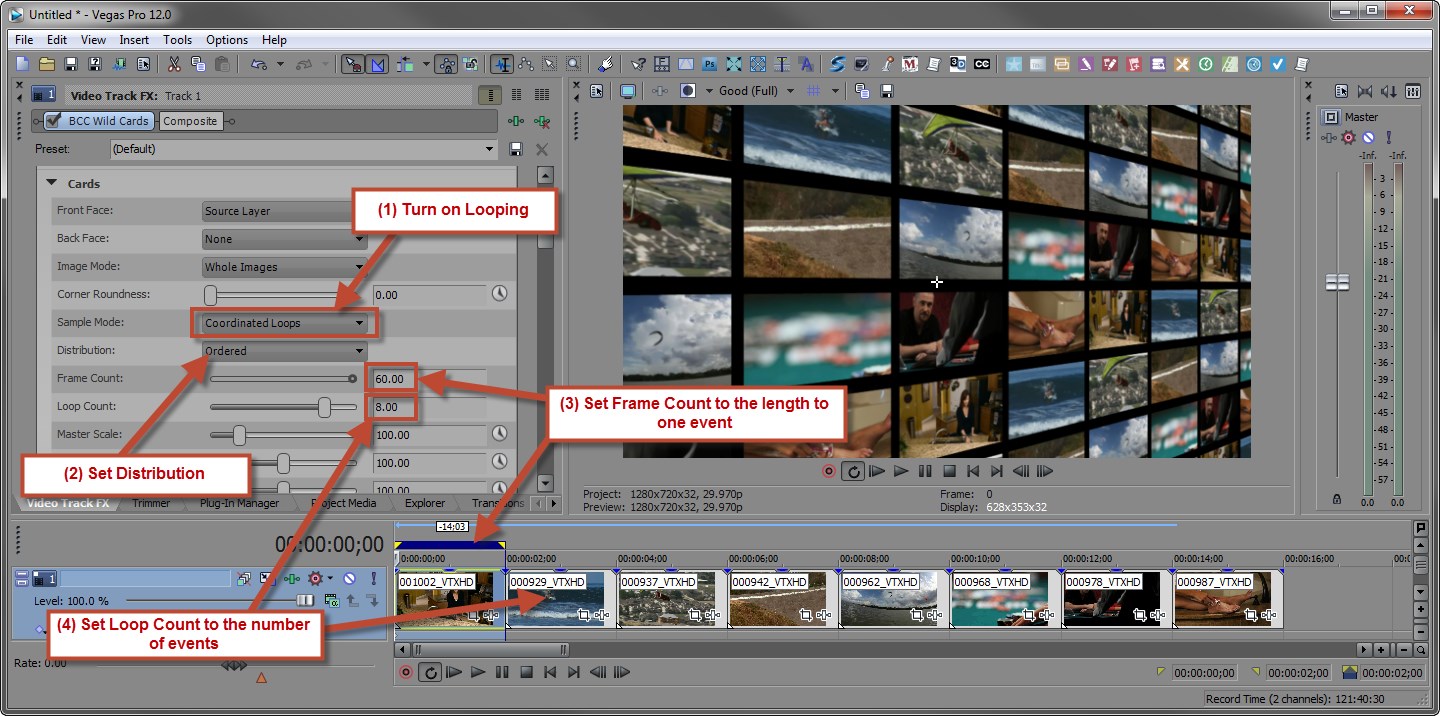
Task: Click the Undo toolbar icon
Action: pos(258,63)
